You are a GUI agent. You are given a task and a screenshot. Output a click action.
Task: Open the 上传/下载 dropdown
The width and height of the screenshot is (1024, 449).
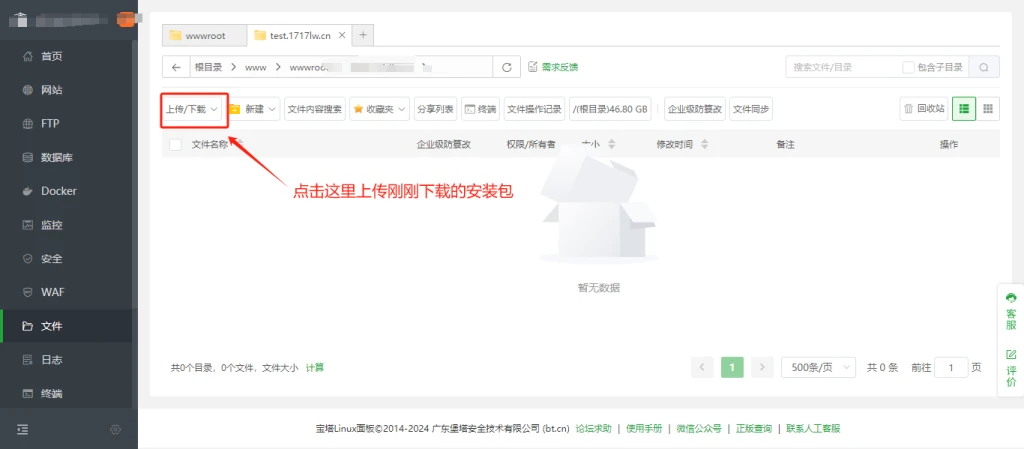191,109
